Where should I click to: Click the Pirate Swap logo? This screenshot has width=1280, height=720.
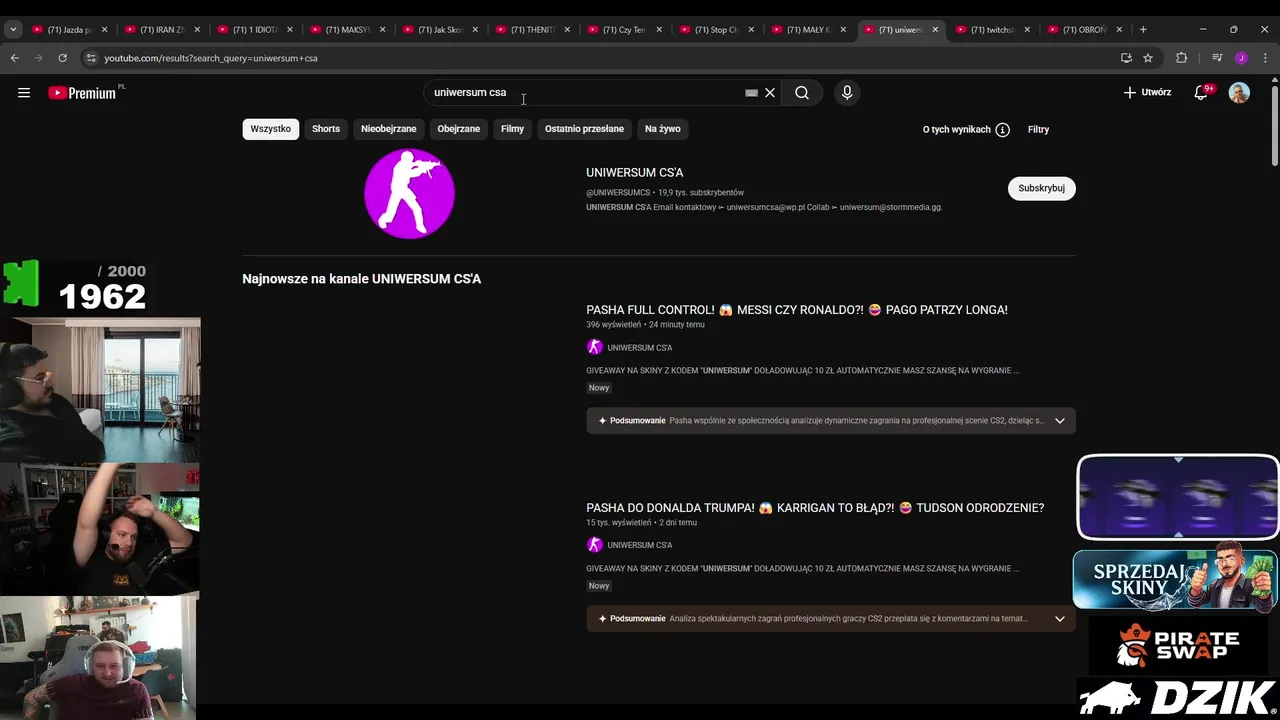tap(1178, 645)
